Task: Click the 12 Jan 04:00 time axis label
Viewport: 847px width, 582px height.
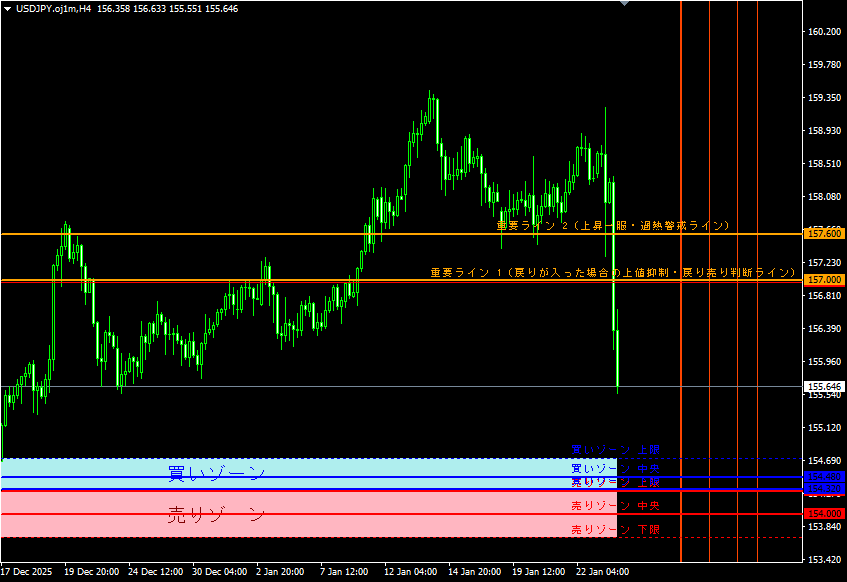Action: pyautogui.click(x=411, y=572)
